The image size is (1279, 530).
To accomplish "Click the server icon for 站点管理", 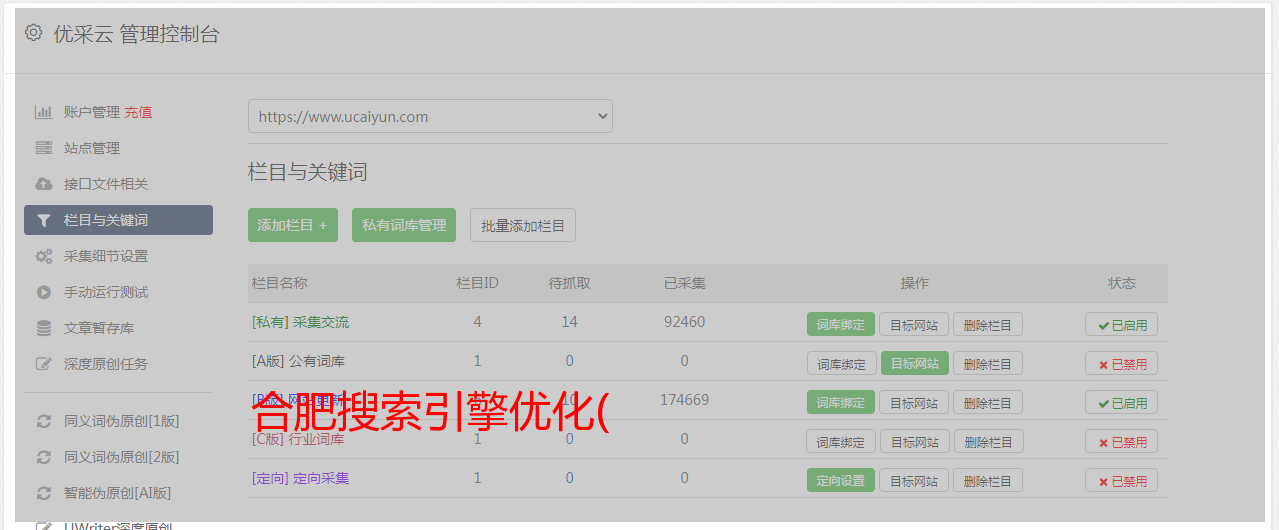I will (44, 148).
